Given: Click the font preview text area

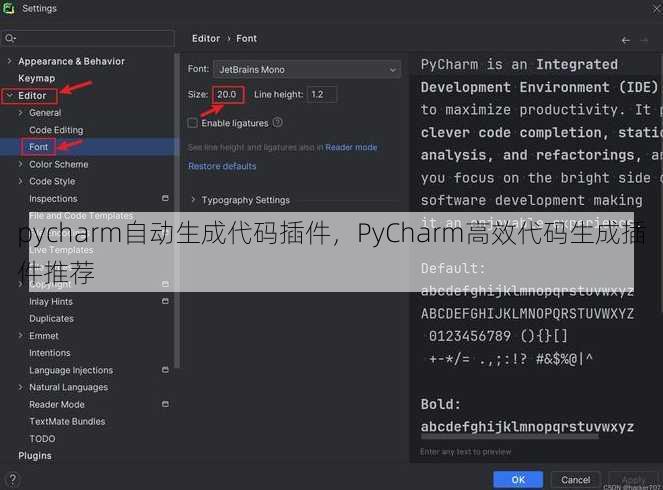Looking at the screenshot, I should [x=535, y=249].
